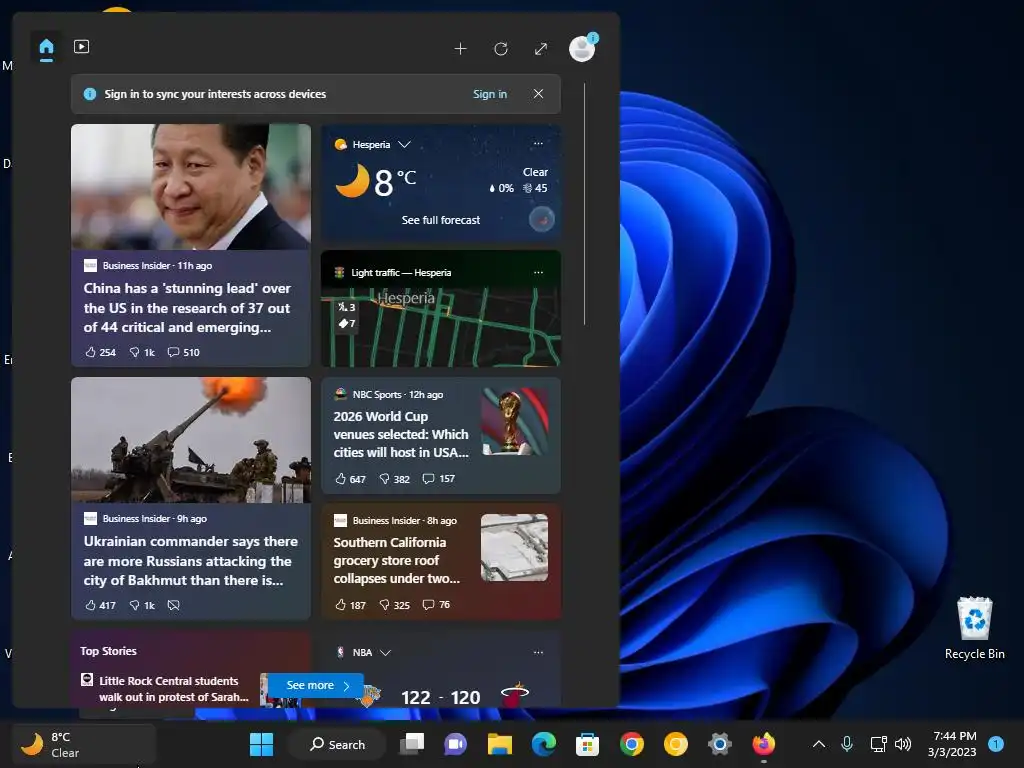Click the widgets panel scrollbar
The width and height of the screenshot is (1024, 768).
click(584, 204)
